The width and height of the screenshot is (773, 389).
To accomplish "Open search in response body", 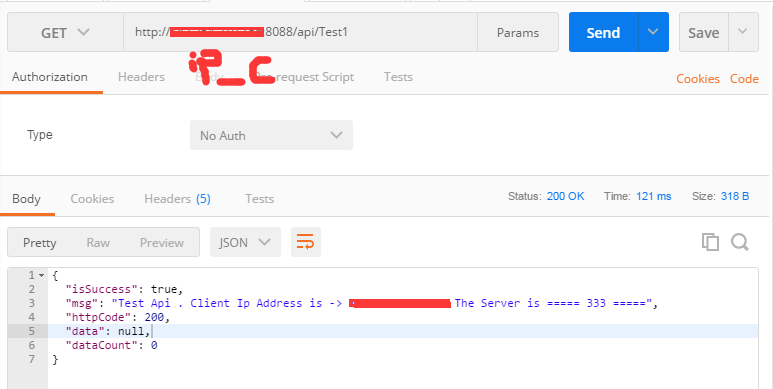I will [x=739, y=242].
